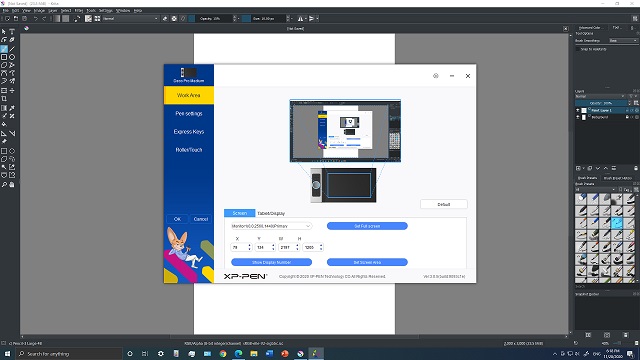Select the Fill bucket tool
Screen dimensions: 640x360
pos(4,124)
